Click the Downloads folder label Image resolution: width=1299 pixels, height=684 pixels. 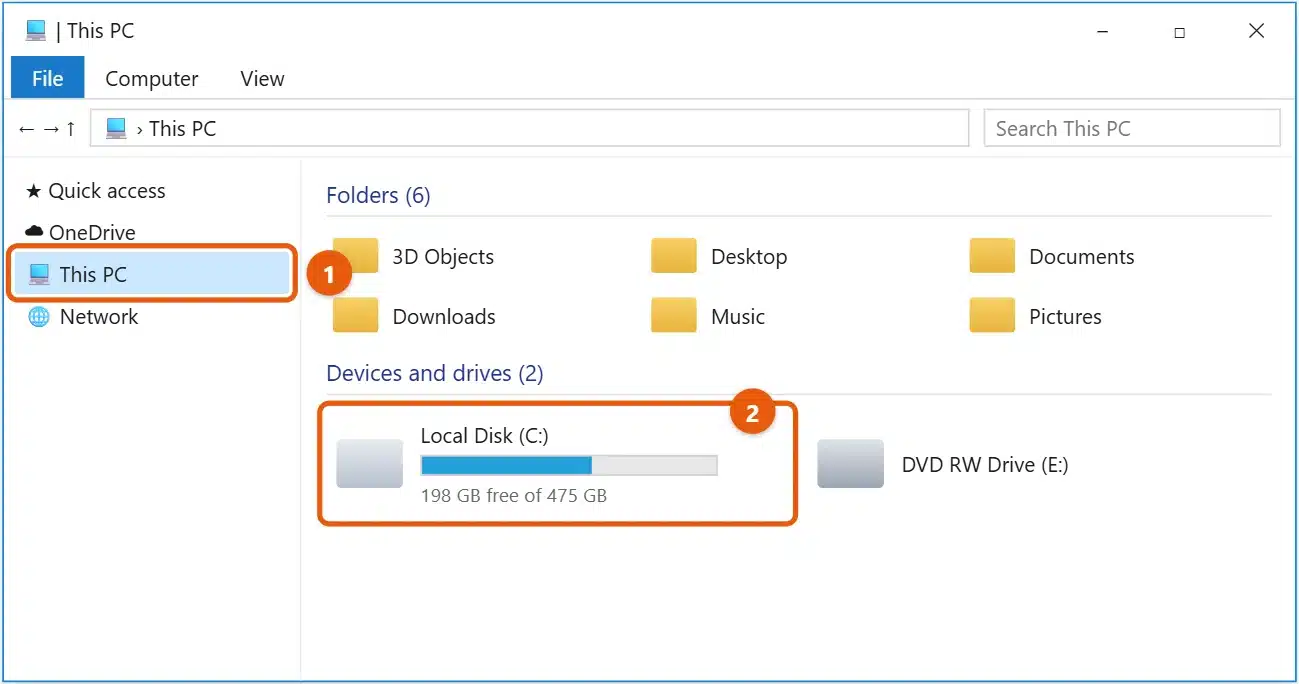(444, 317)
